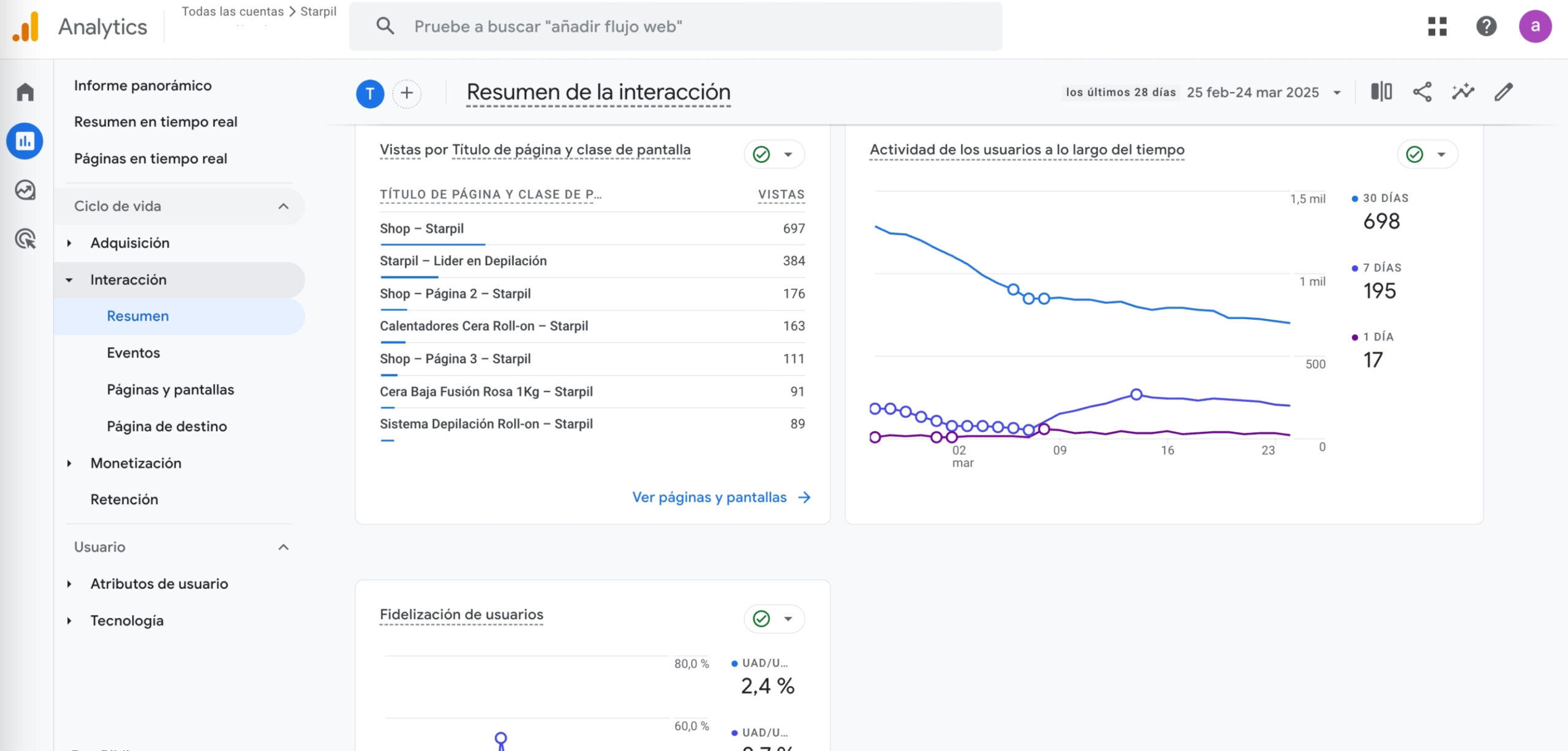Click the Actividad de los usuarios card title
The image size is (1568, 751).
[1027, 149]
